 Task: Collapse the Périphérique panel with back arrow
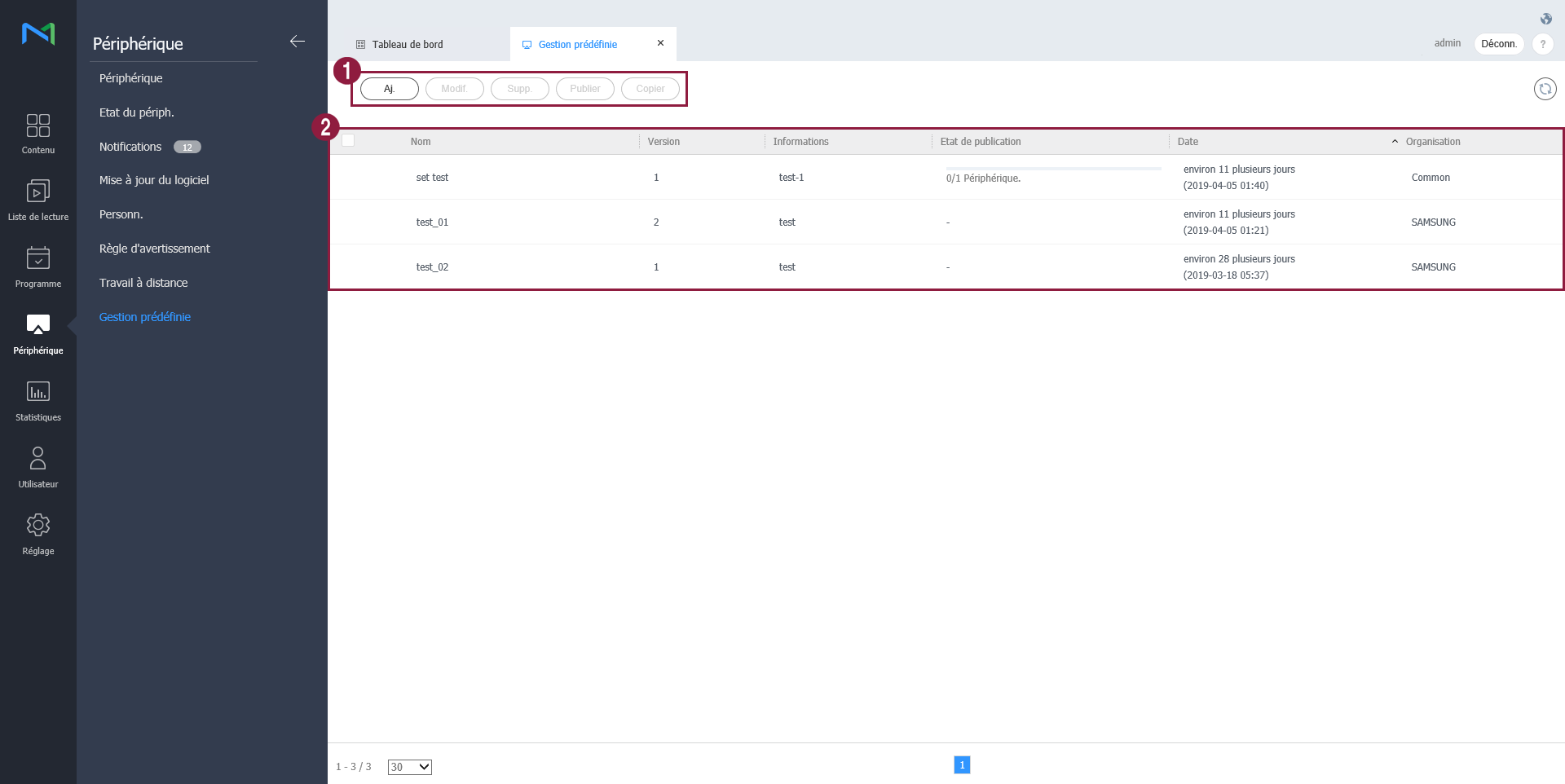(298, 42)
